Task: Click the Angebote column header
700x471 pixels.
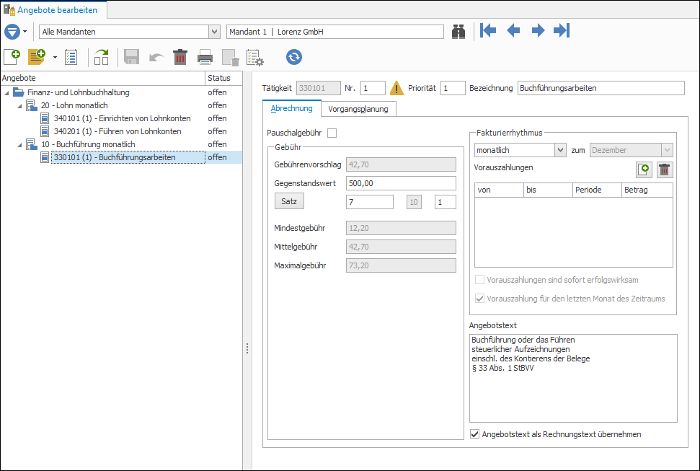Action: click(103, 78)
